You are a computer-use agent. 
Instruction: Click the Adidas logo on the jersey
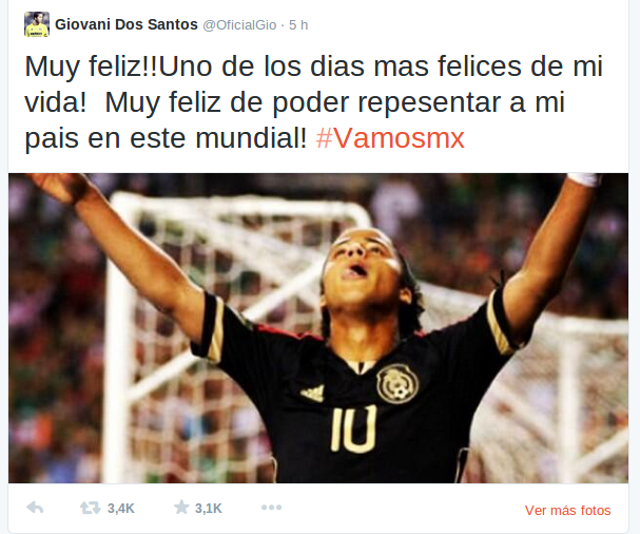[x=313, y=393]
